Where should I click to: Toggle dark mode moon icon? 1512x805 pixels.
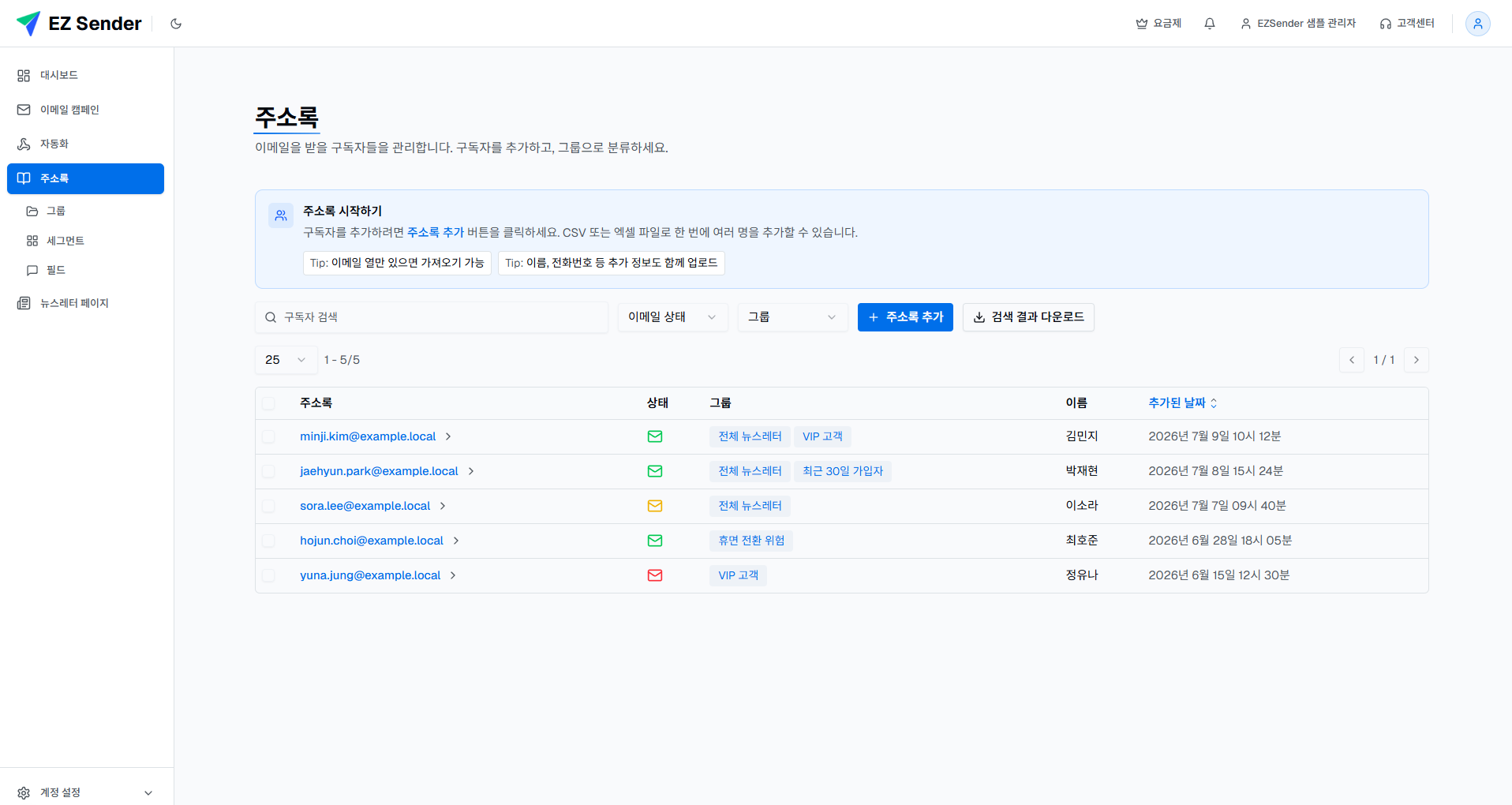point(176,24)
